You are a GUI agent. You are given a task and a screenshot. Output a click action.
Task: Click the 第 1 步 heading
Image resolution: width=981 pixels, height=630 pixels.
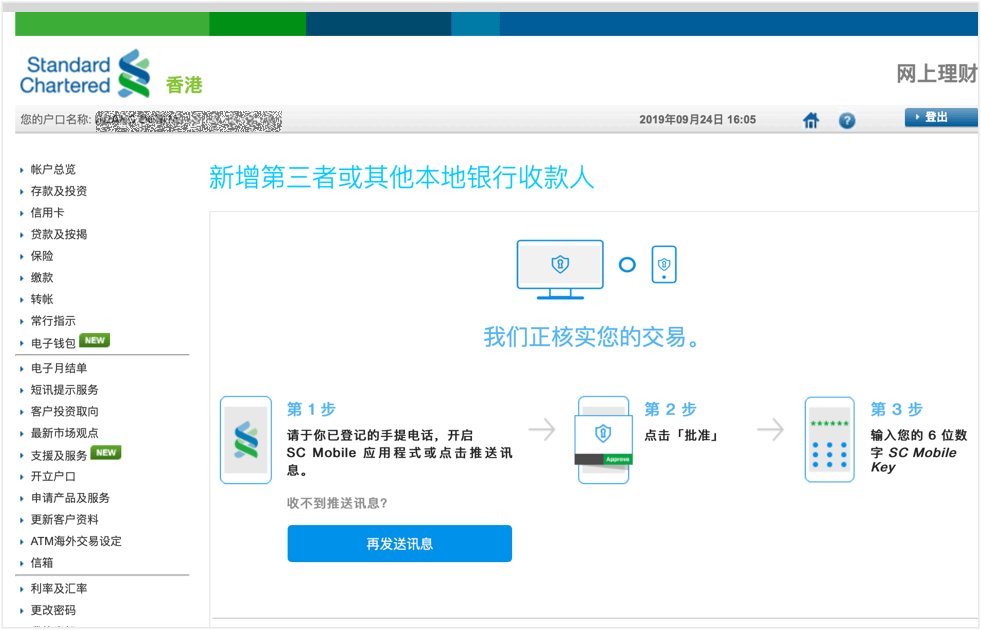(x=311, y=409)
